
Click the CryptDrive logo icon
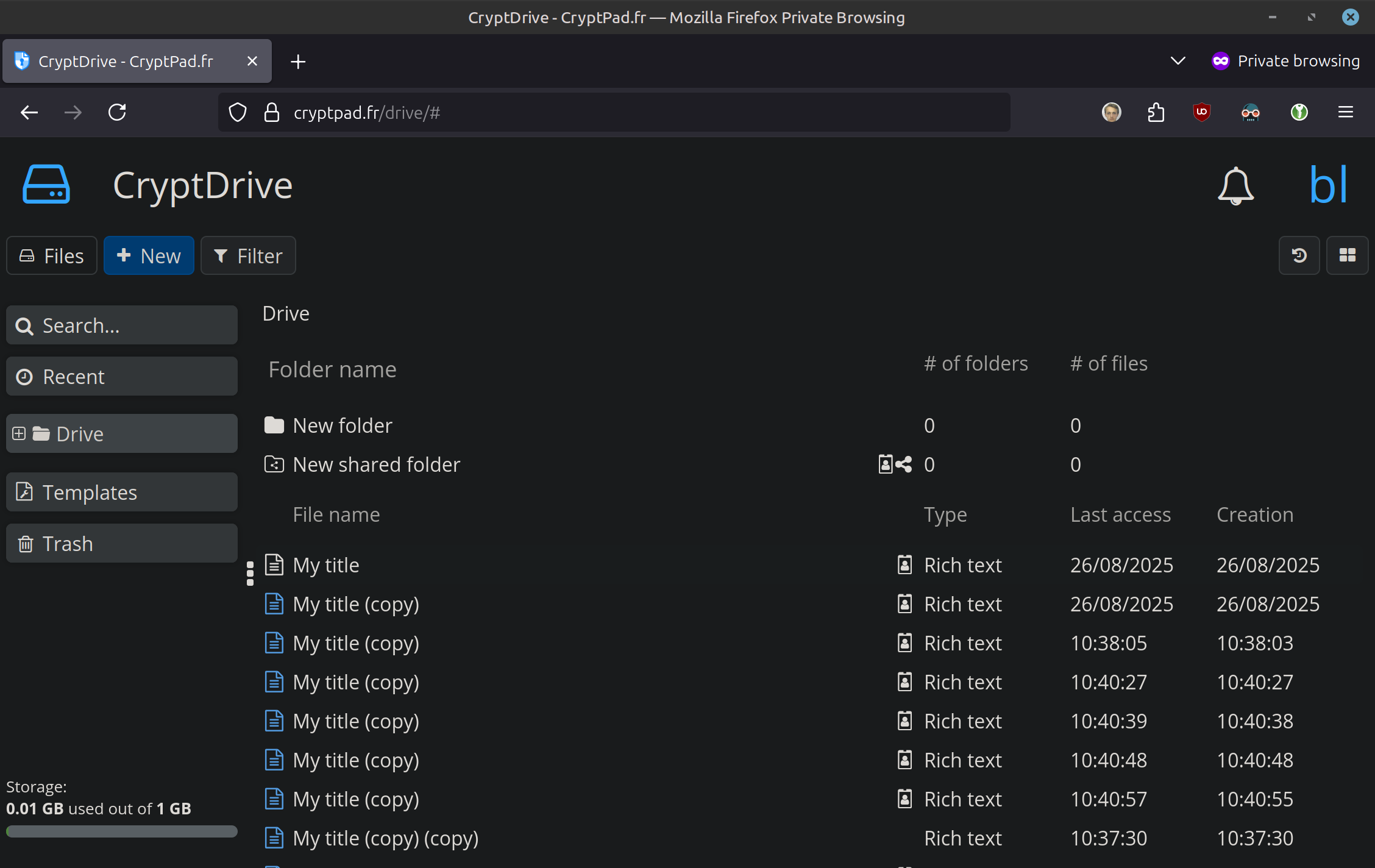46,185
